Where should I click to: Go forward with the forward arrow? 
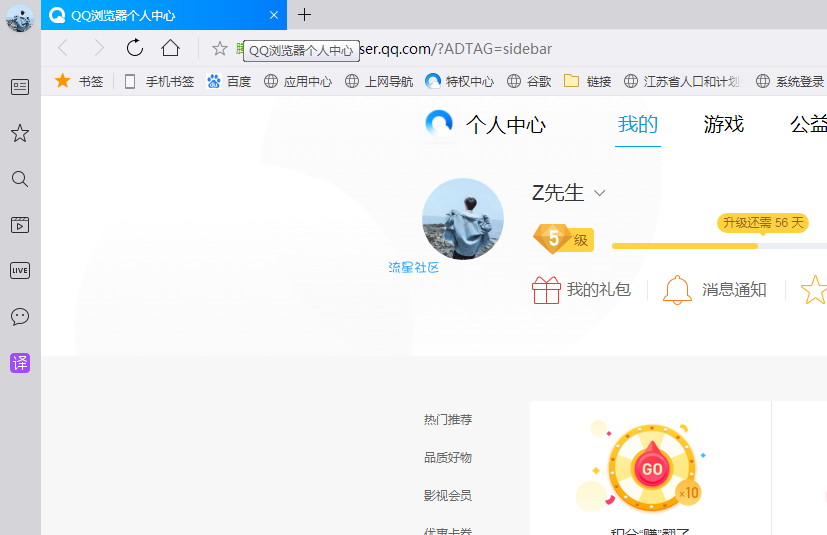[99, 48]
